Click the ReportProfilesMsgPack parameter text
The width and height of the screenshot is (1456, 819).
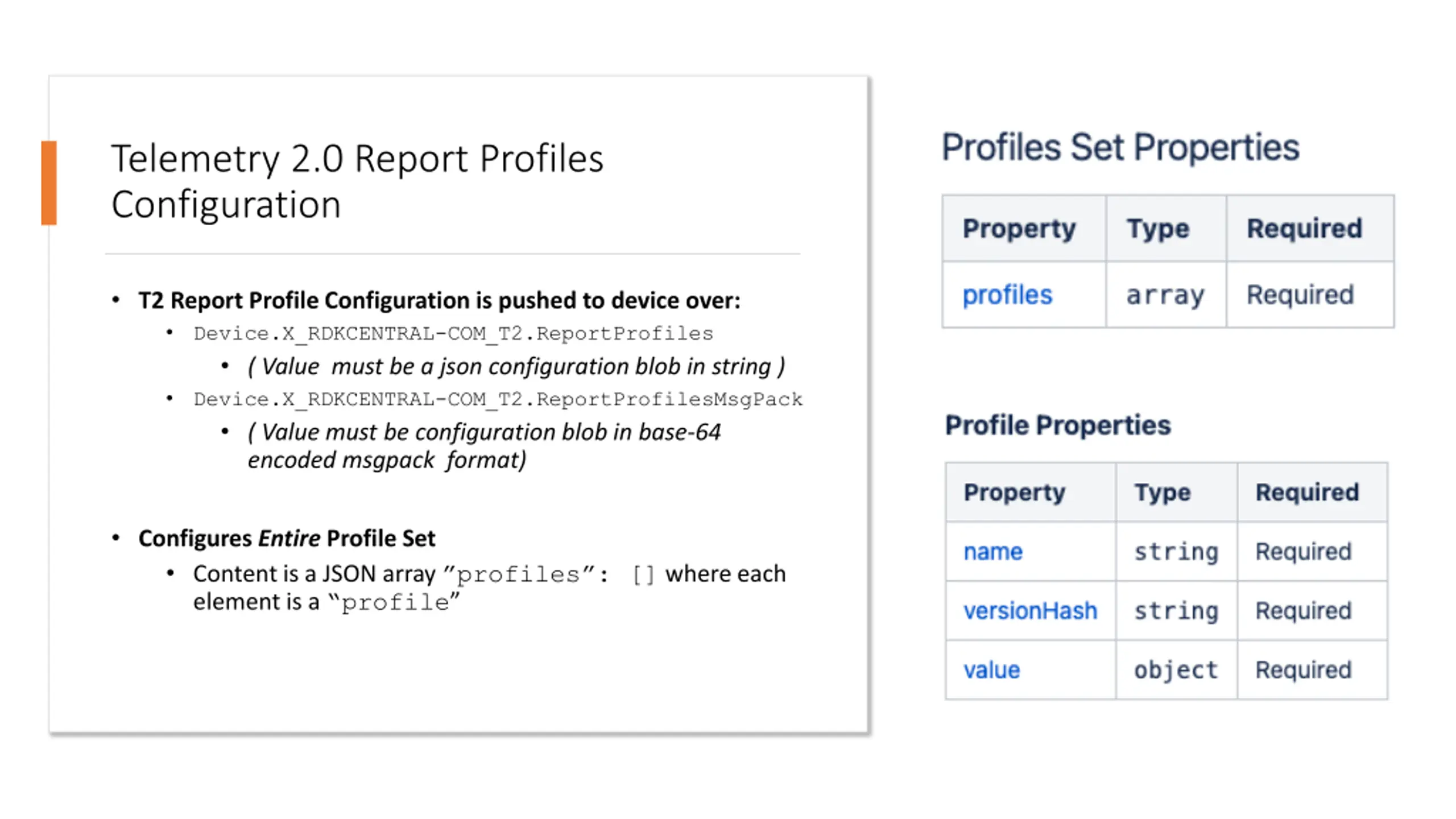pos(498,399)
